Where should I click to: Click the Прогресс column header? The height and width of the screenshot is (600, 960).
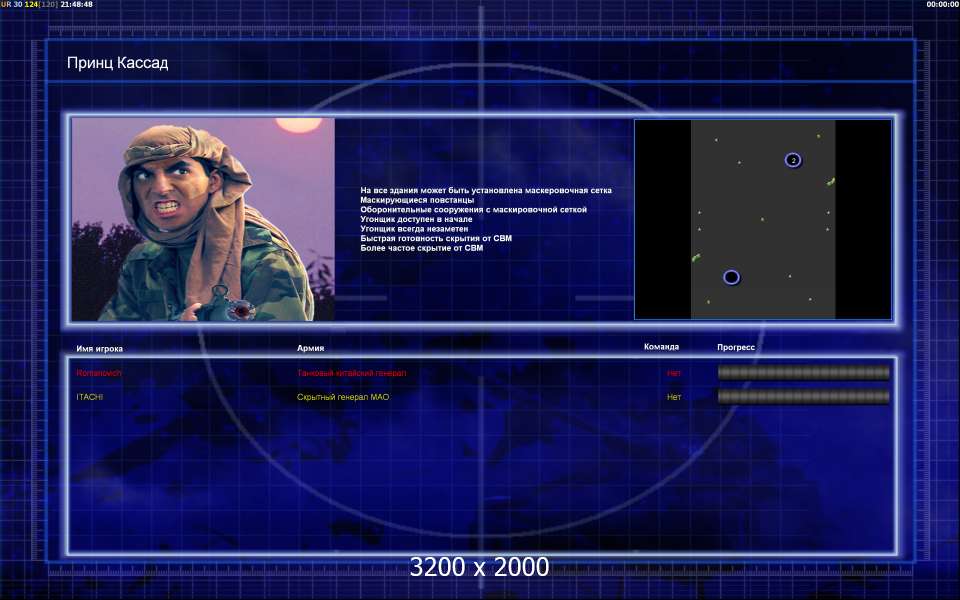(736, 347)
